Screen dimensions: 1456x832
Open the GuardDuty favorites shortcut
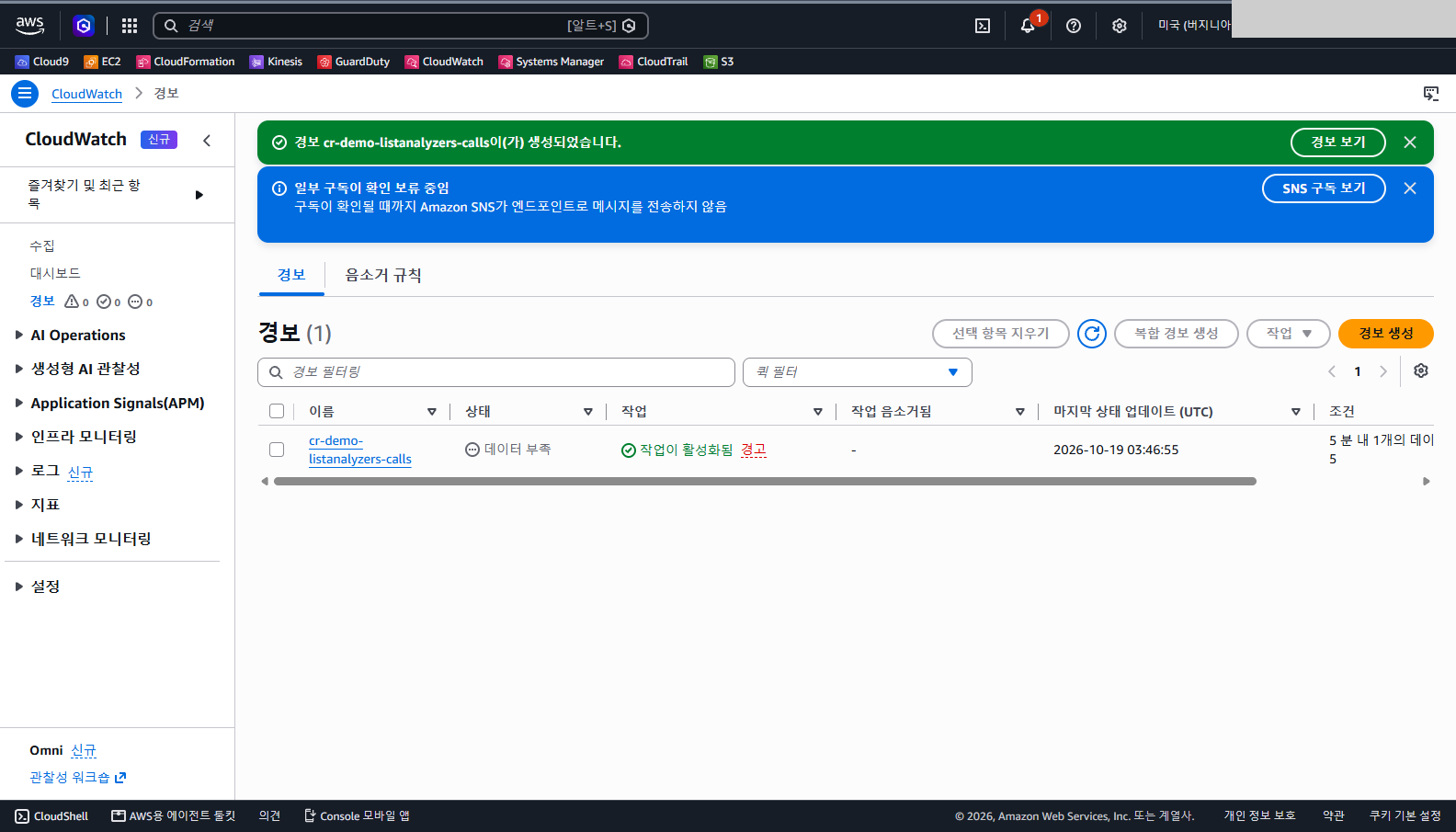coord(354,62)
